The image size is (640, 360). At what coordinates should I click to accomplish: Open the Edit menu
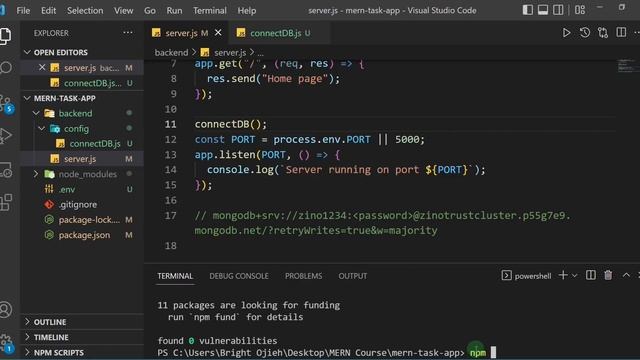point(48,10)
